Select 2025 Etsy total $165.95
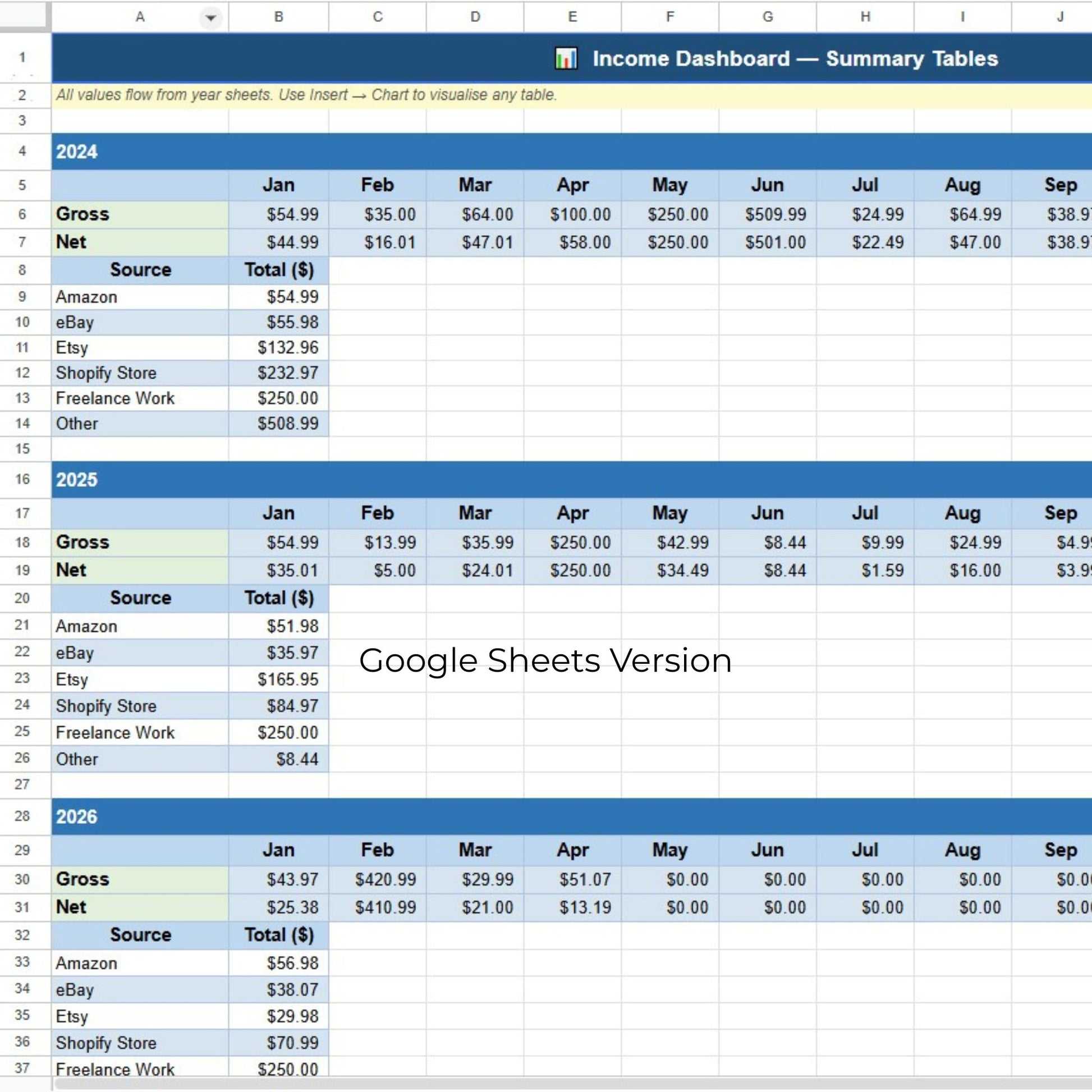Image resolution: width=1092 pixels, height=1092 pixels. tap(279, 679)
